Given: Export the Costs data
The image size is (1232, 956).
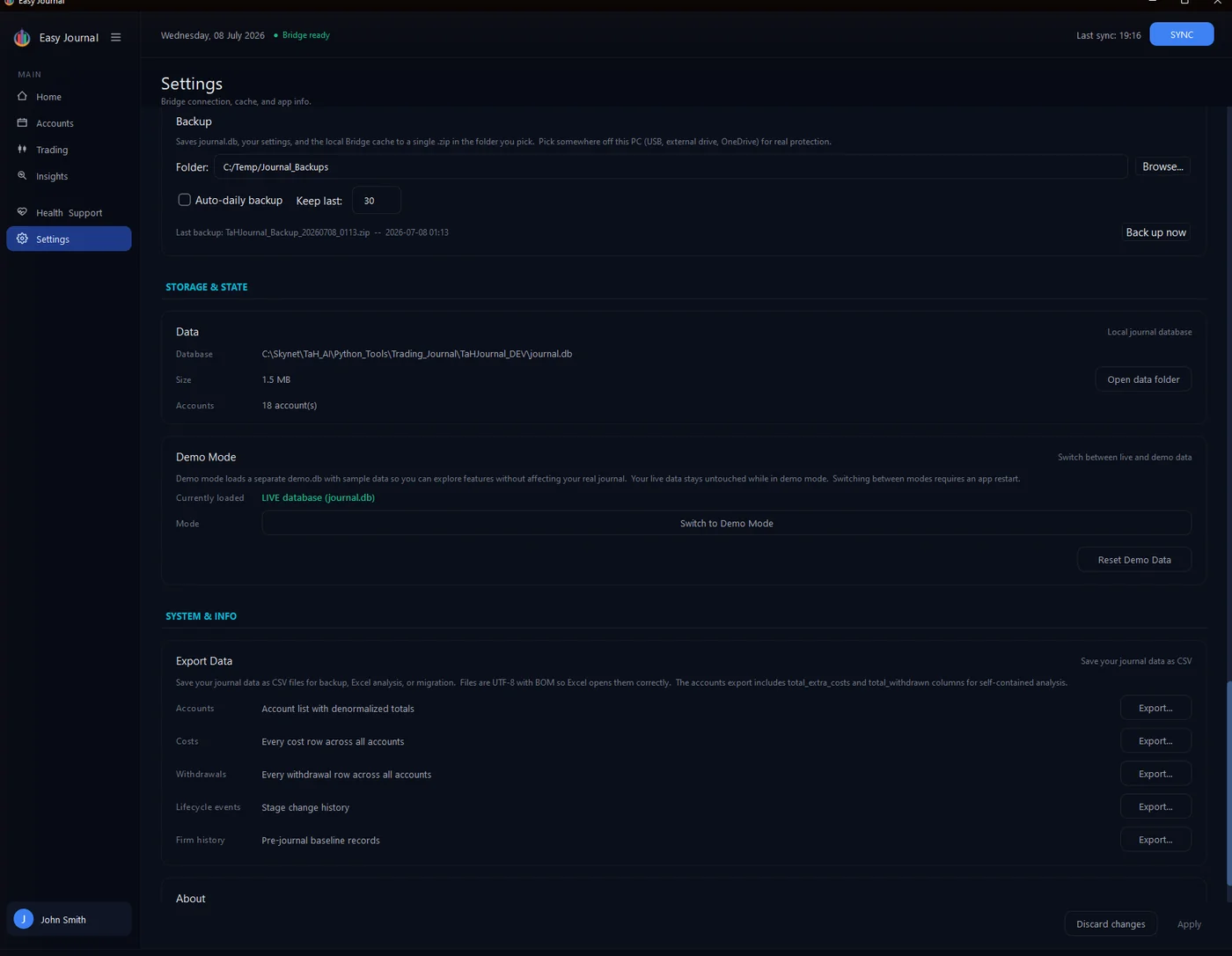Looking at the screenshot, I should pyautogui.click(x=1155, y=741).
